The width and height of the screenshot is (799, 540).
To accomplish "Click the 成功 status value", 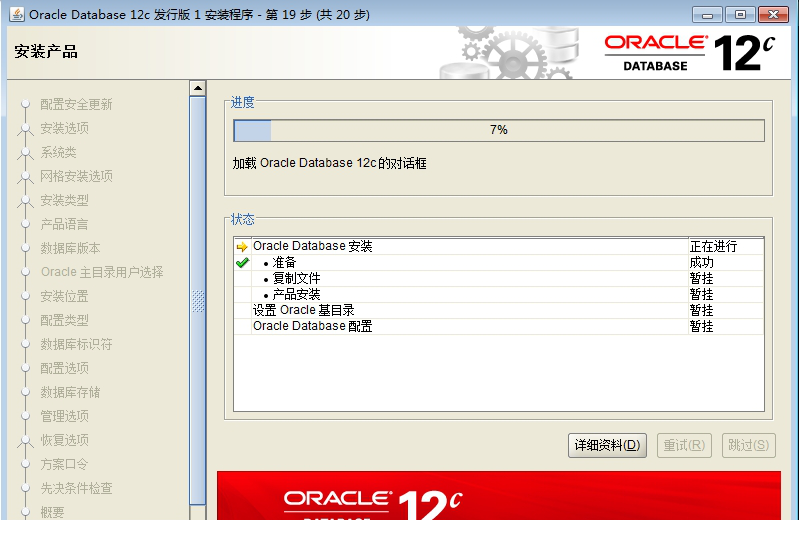I will click(x=702, y=263).
